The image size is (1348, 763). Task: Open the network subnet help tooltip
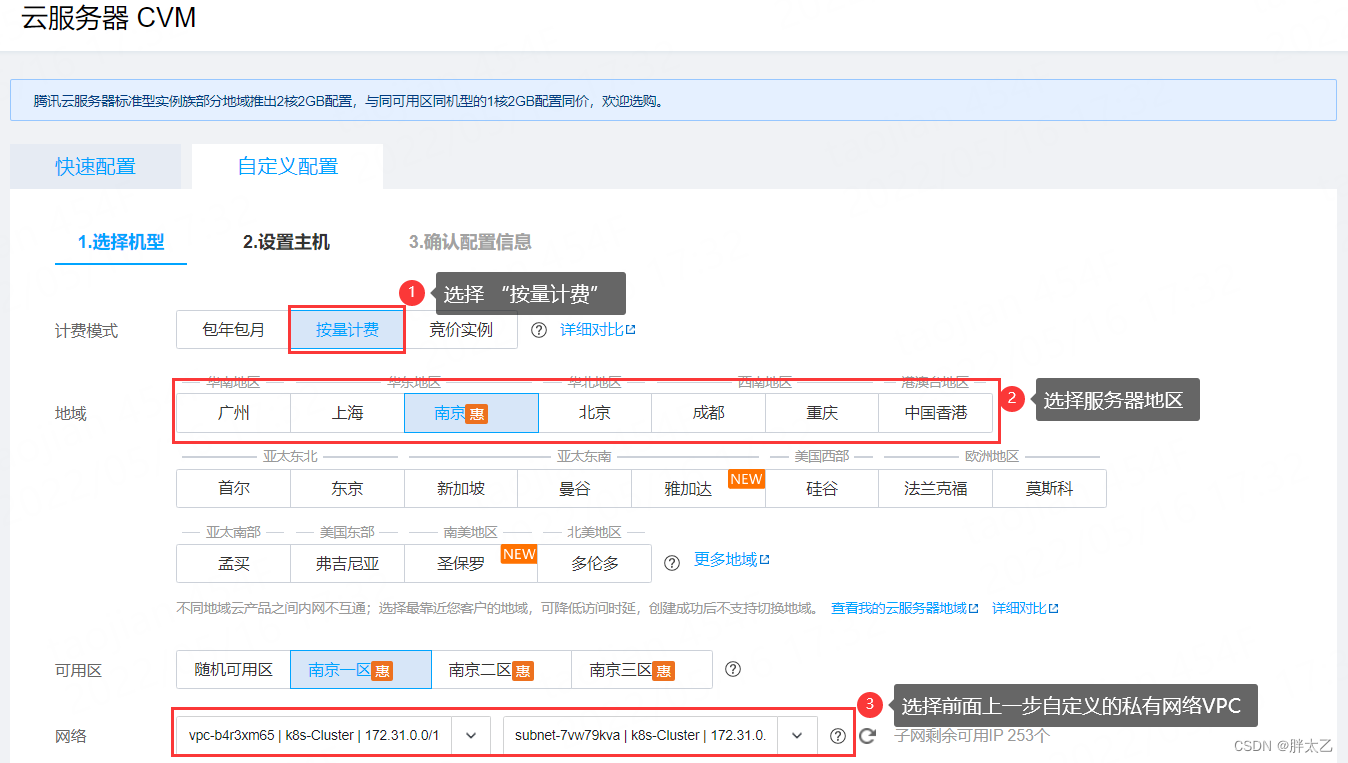click(837, 735)
